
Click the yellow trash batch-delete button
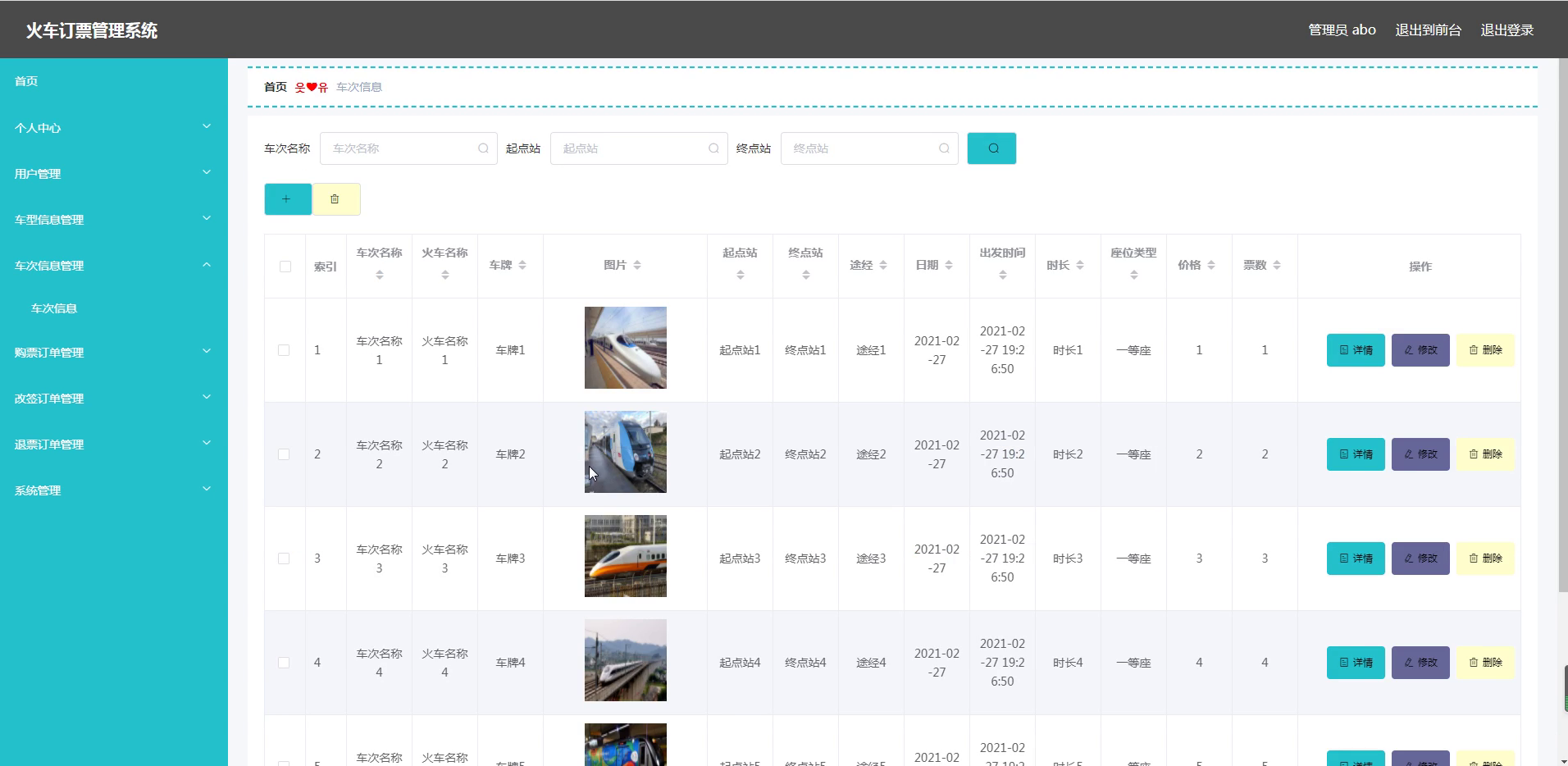point(336,199)
